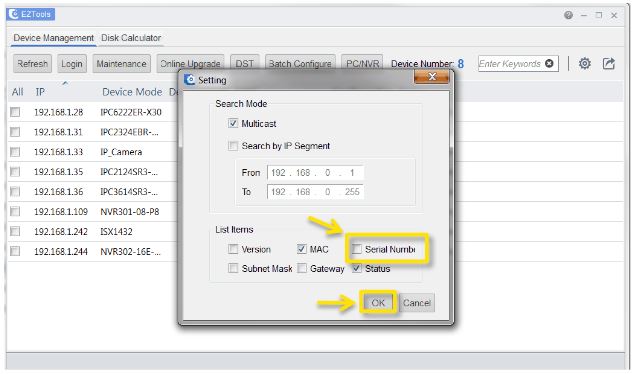Open the help question mark icon
The image size is (634, 374).
point(568,15)
